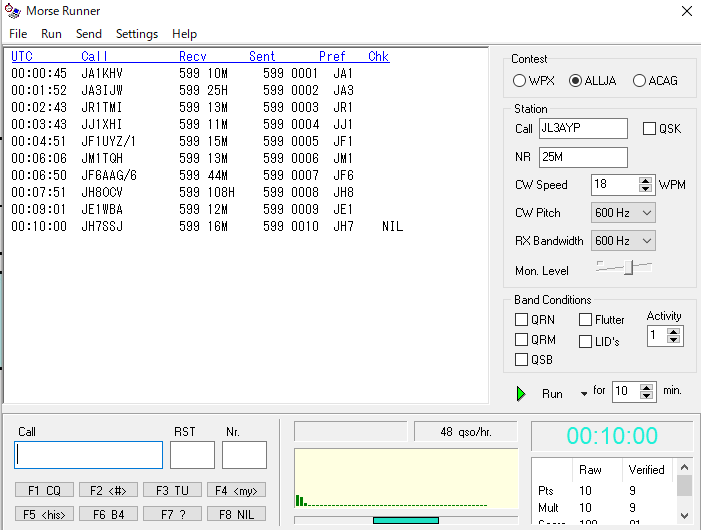Screen dimensions: 701x530
Task: Focus the Nr. entry field
Action: coord(244,455)
